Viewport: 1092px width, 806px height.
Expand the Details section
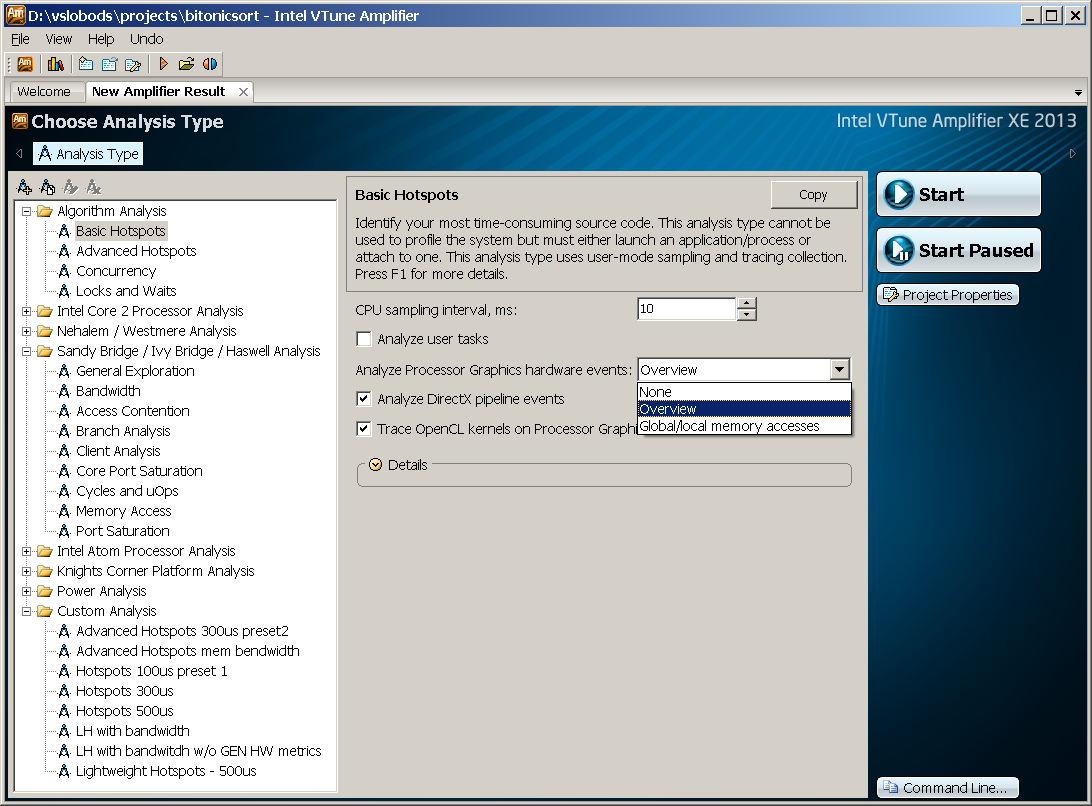coord(376,465)
